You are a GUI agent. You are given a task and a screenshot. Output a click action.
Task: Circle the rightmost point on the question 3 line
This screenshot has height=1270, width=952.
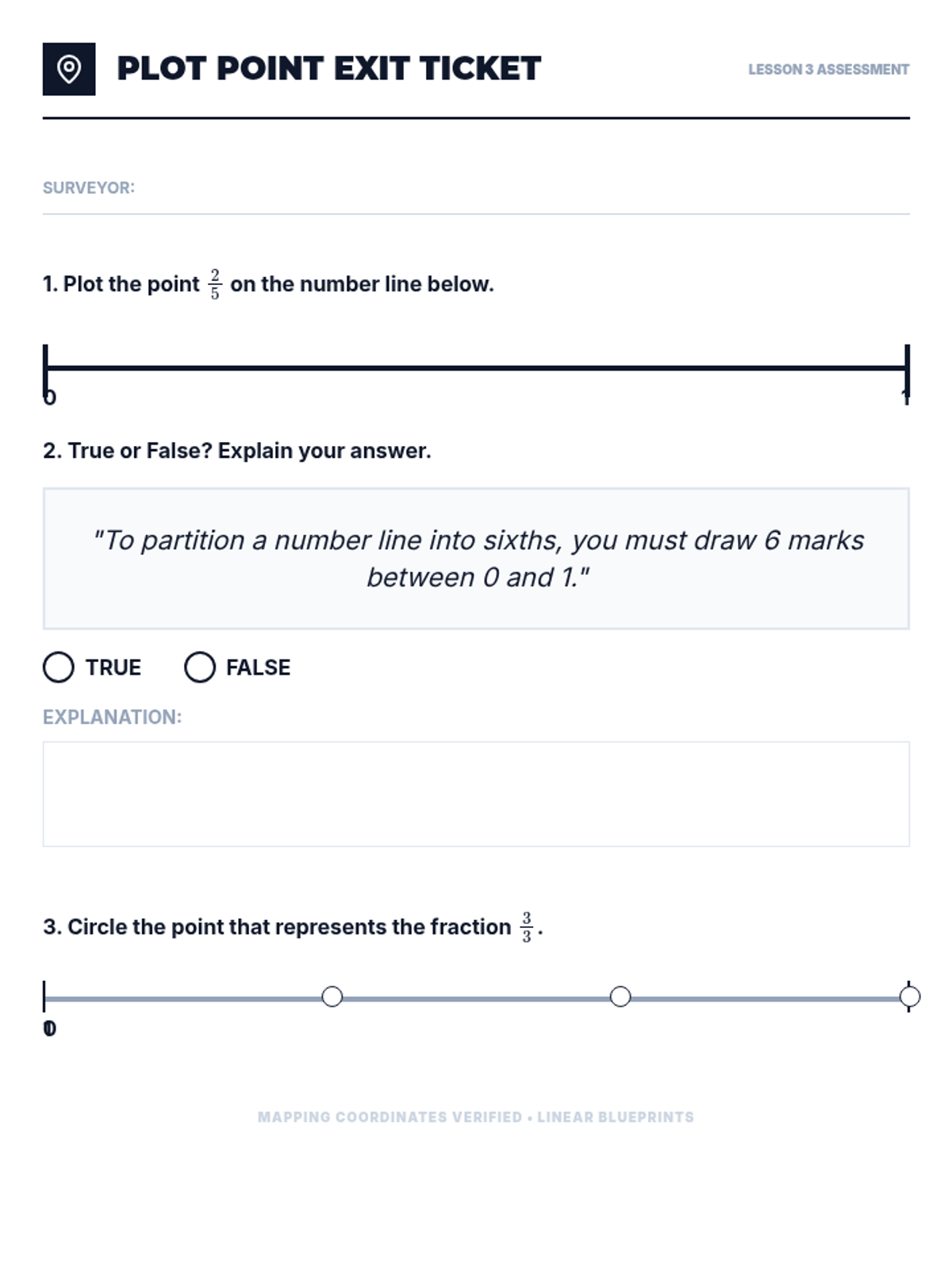click(909, 997)
